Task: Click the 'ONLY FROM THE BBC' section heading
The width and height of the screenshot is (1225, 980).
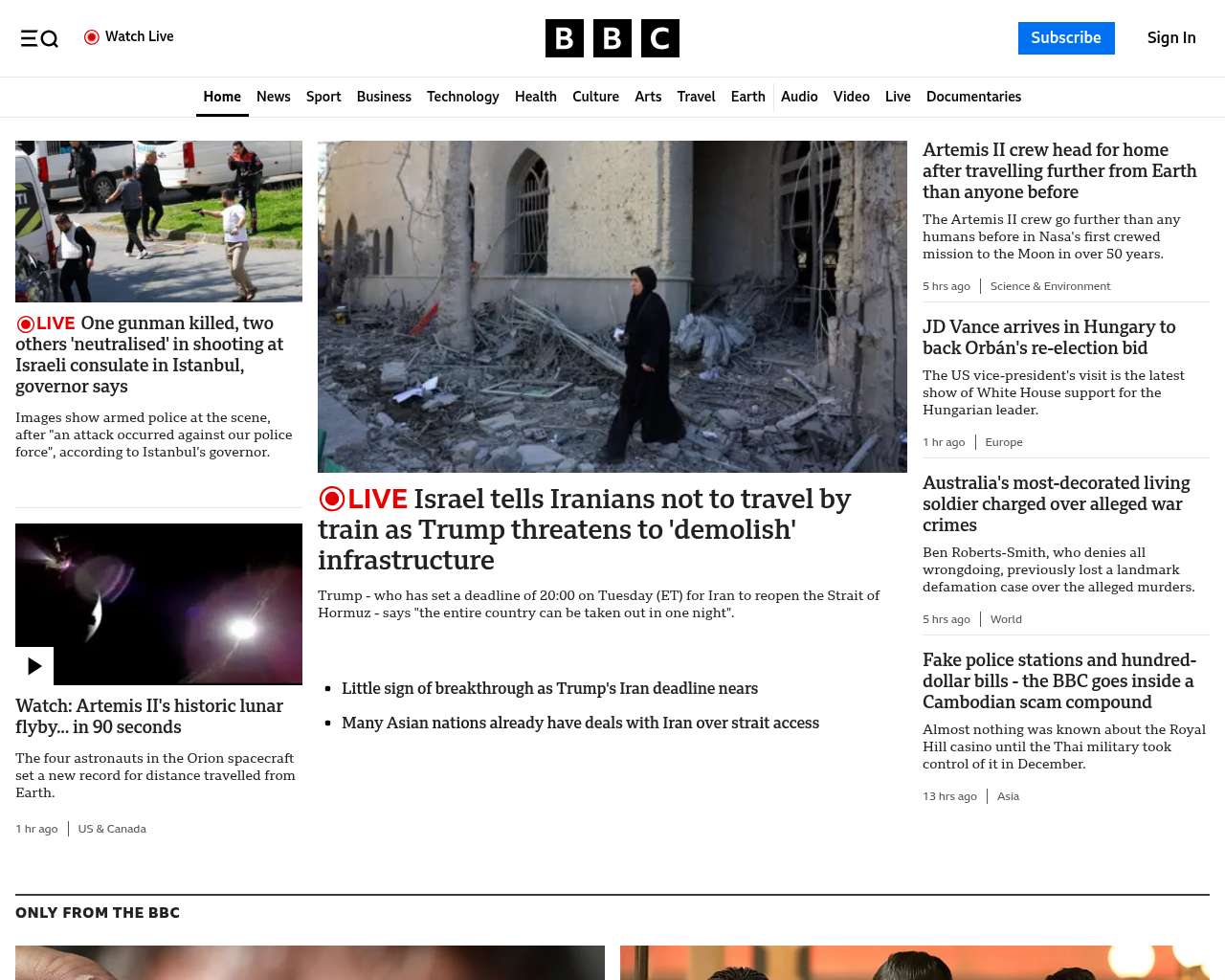Action: tap(98, 913)
